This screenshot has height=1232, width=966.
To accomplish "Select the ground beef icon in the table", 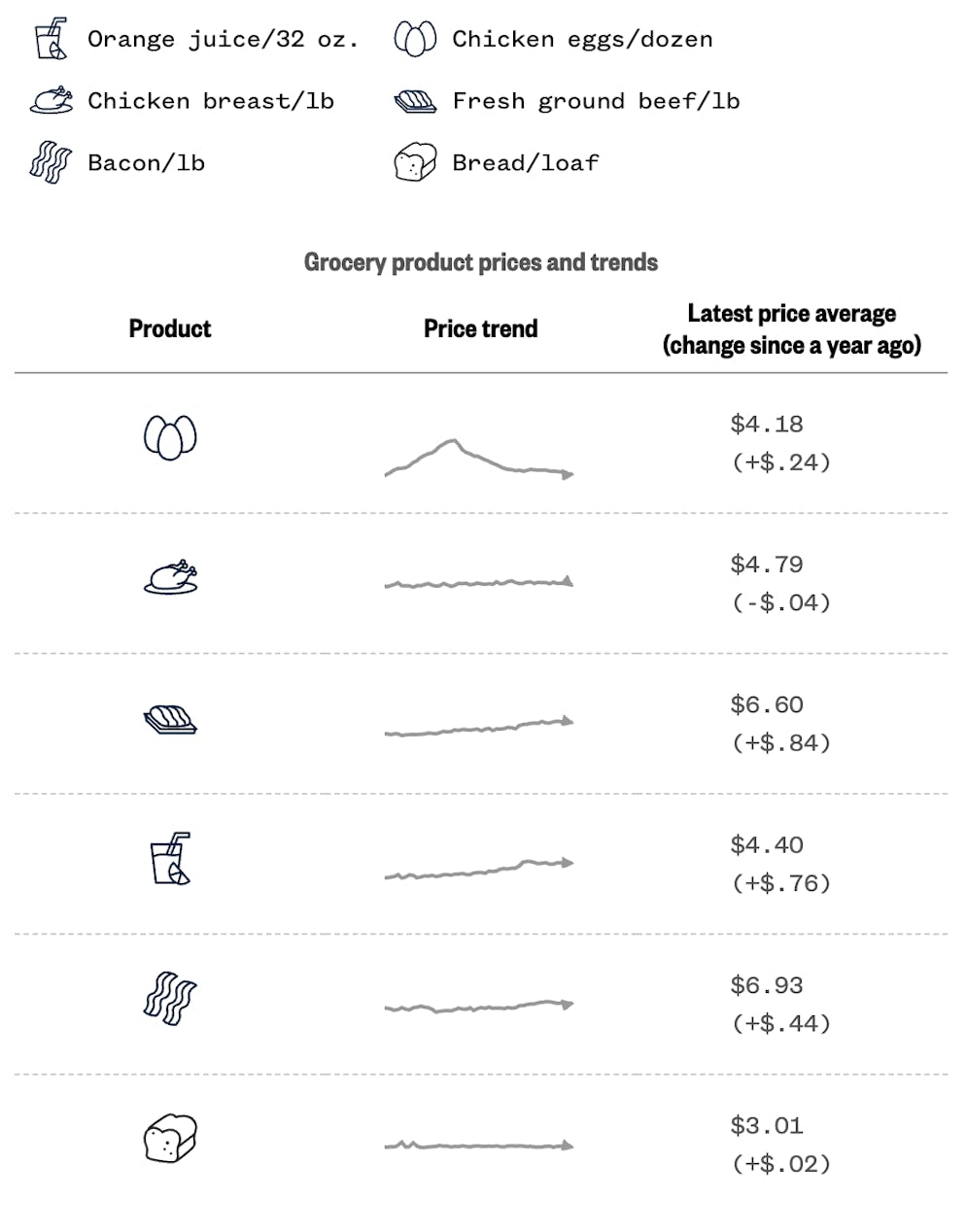I will click(x=170, y=719).
